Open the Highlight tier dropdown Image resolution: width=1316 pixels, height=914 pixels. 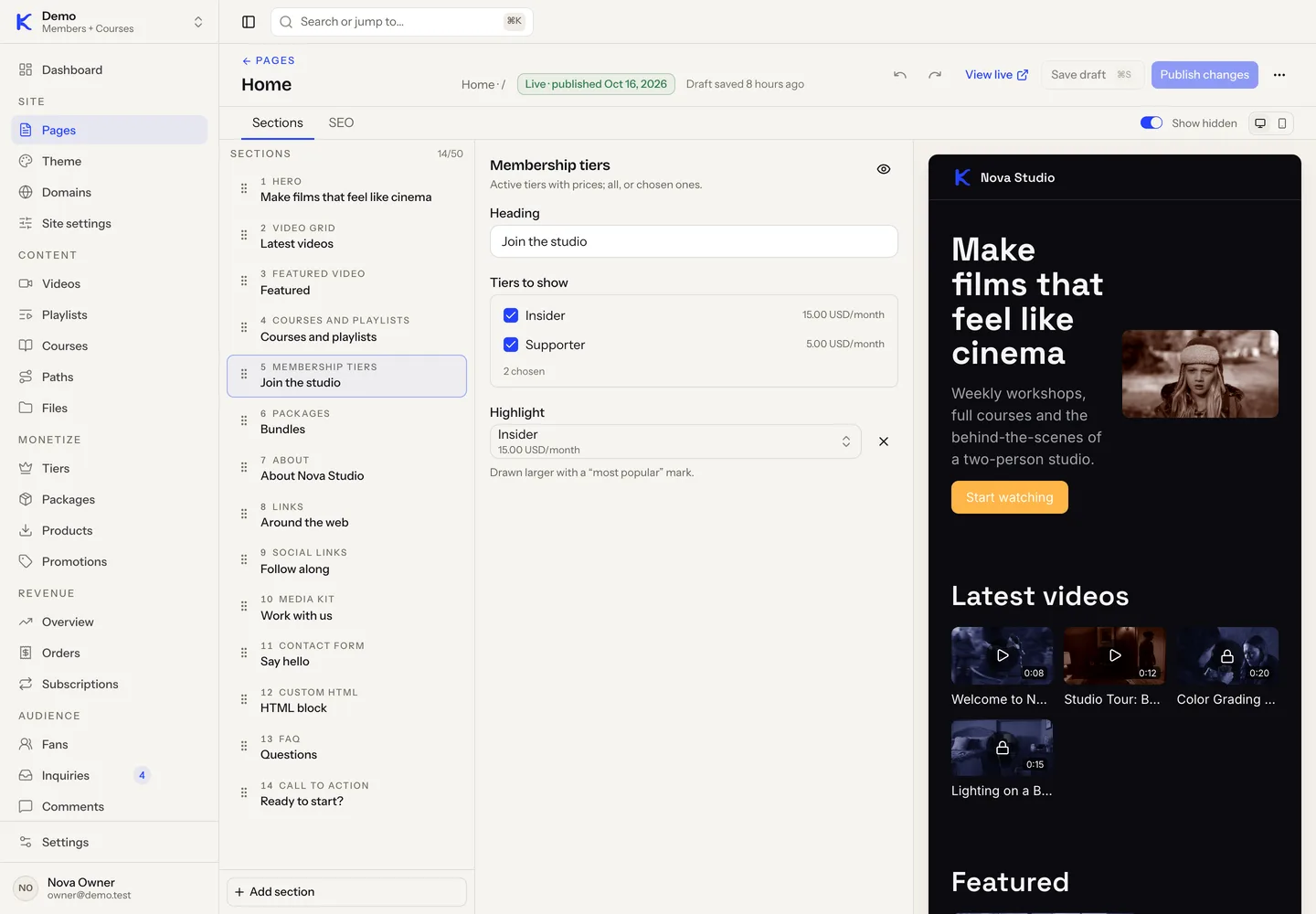pos(675,441)
